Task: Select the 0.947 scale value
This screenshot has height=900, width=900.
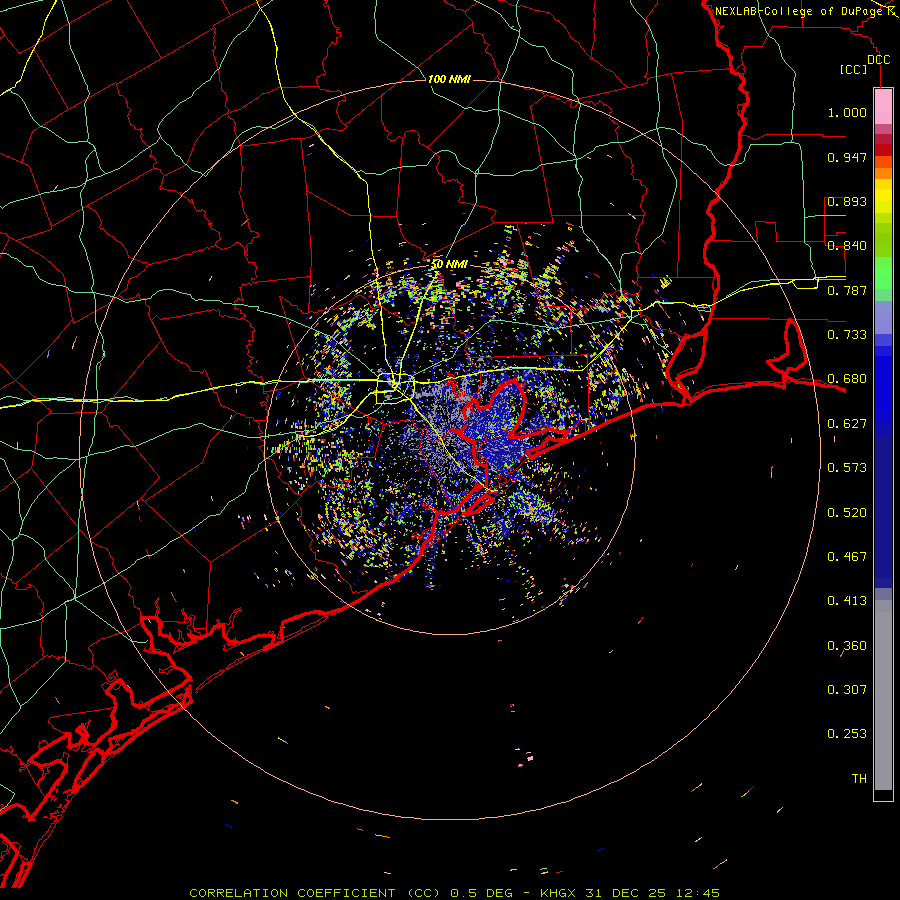Action: click(x=847, y=157)
